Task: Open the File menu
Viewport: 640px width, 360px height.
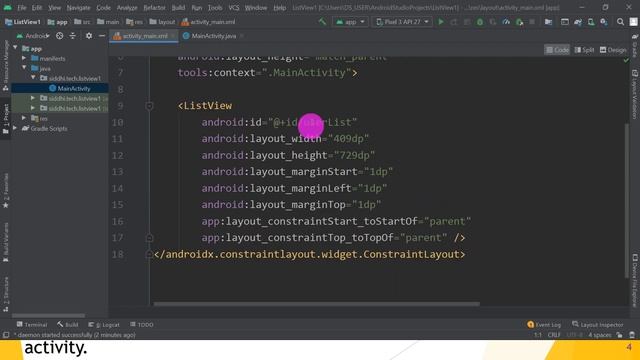Action: pyautogui.click(x=22, y=8)
